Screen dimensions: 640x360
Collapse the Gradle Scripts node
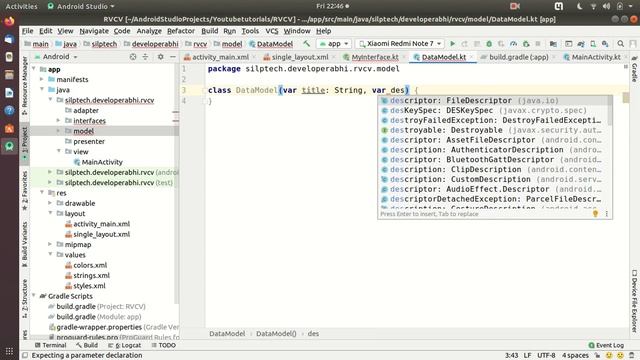[x=34, y=296]
